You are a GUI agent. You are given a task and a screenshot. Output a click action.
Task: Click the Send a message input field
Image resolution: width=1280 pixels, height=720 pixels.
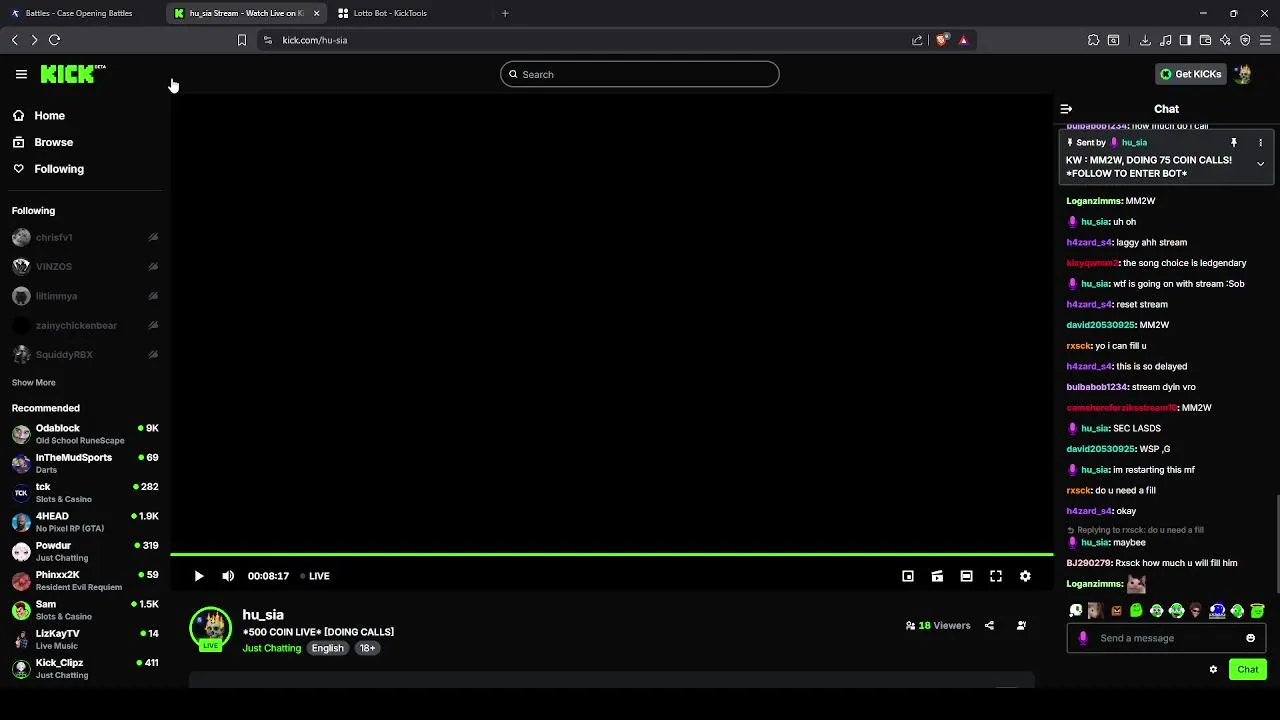(x=1166, y=638)
